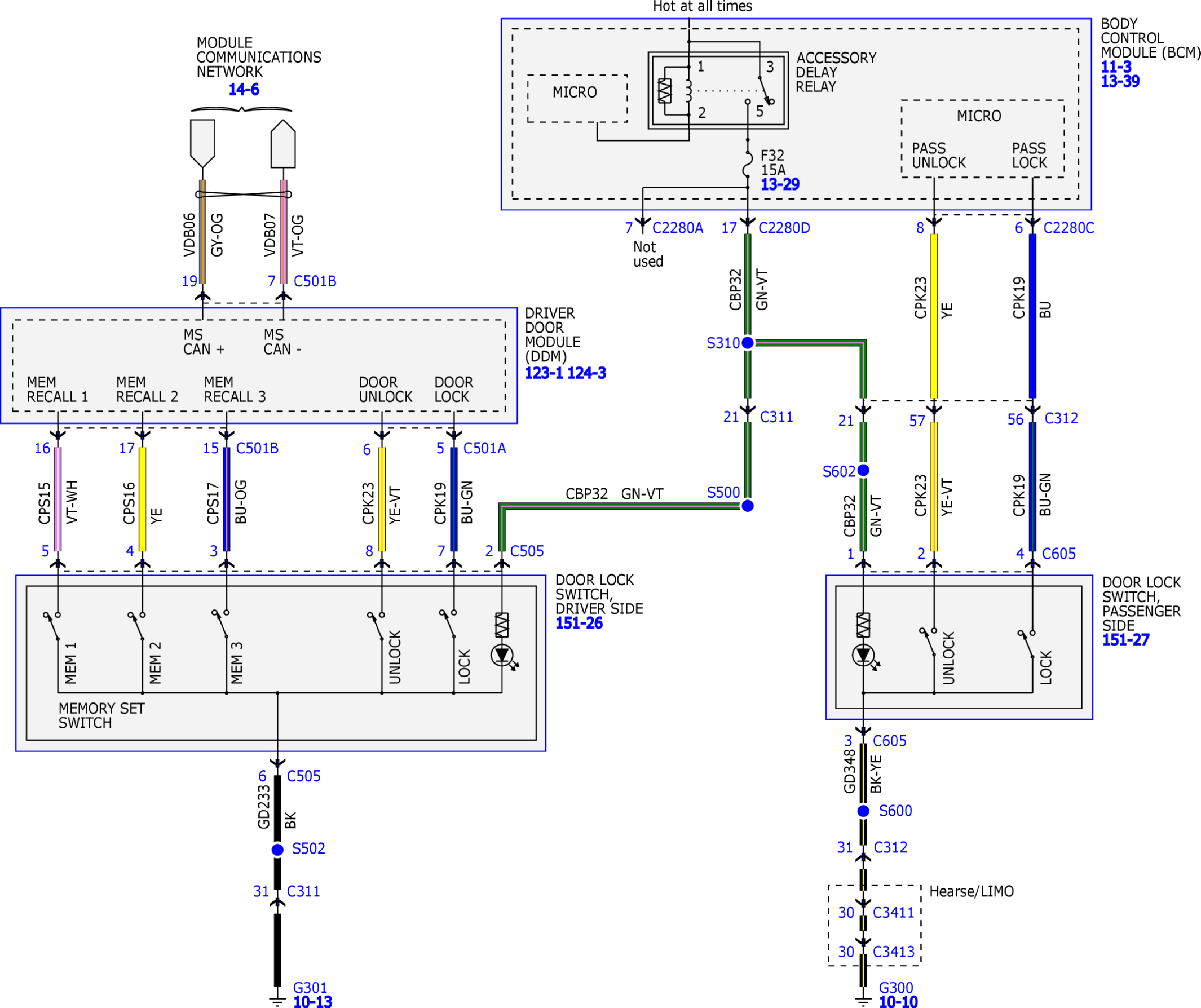The height and width of the screenshot is (1008, 1201).
Task: Click the F32 15A fuse symbol
Action: (748, 163)
